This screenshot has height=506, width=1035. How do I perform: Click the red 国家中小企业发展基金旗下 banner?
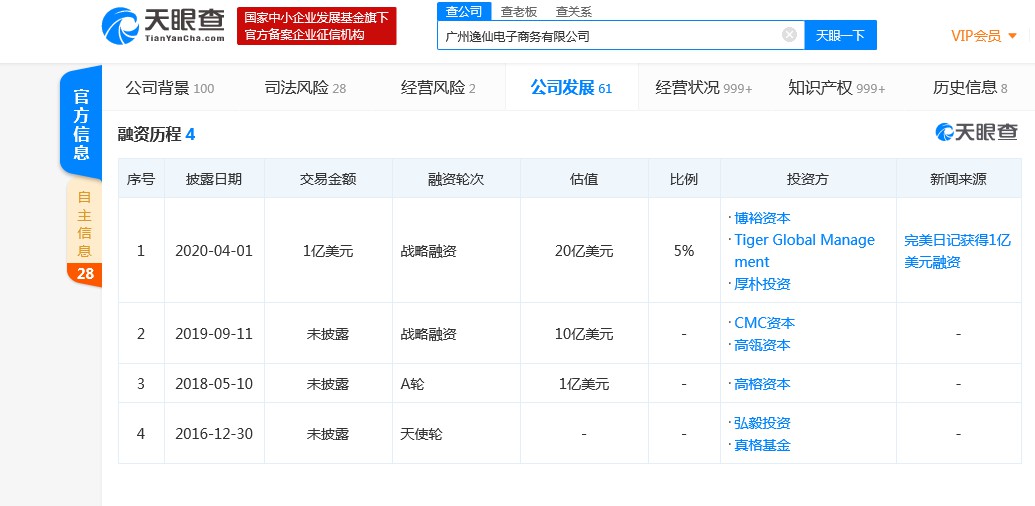[x=317, y=26]
